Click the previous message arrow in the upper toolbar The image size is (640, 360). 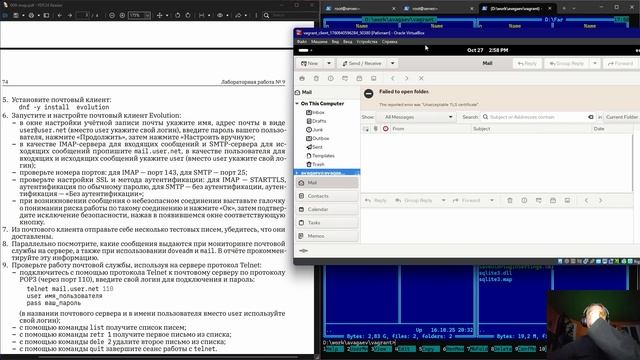(x=393, y=78)
